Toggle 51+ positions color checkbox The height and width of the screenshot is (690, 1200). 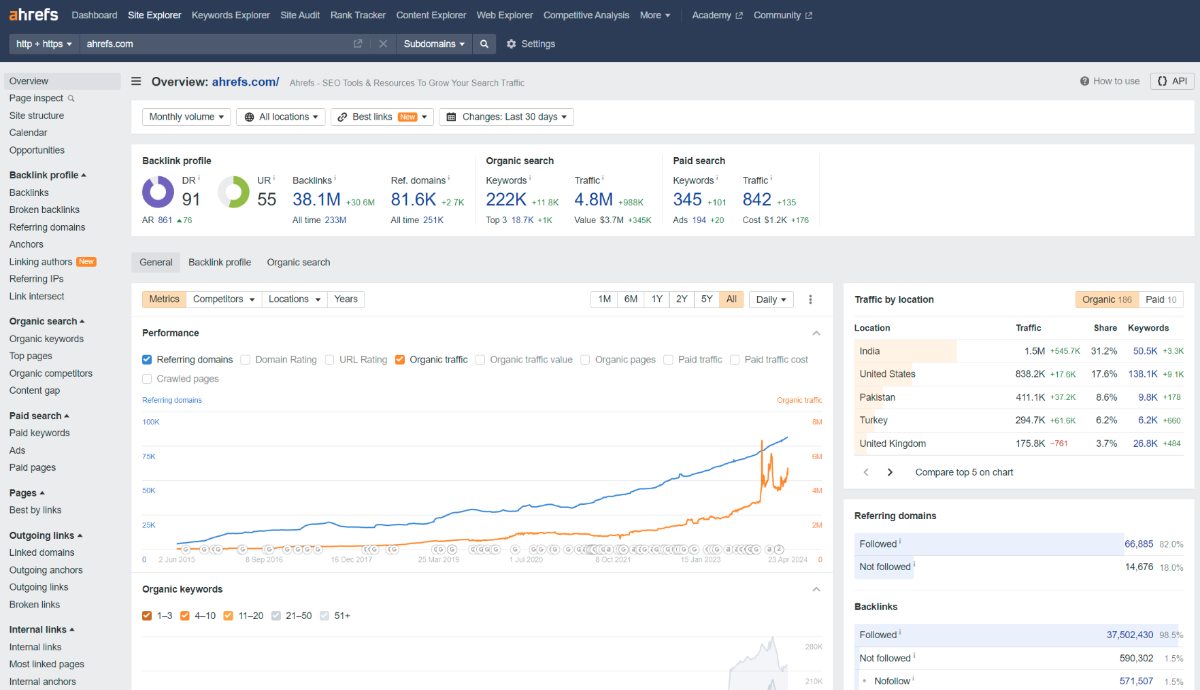pyautogui.click(x=324, y=616)
